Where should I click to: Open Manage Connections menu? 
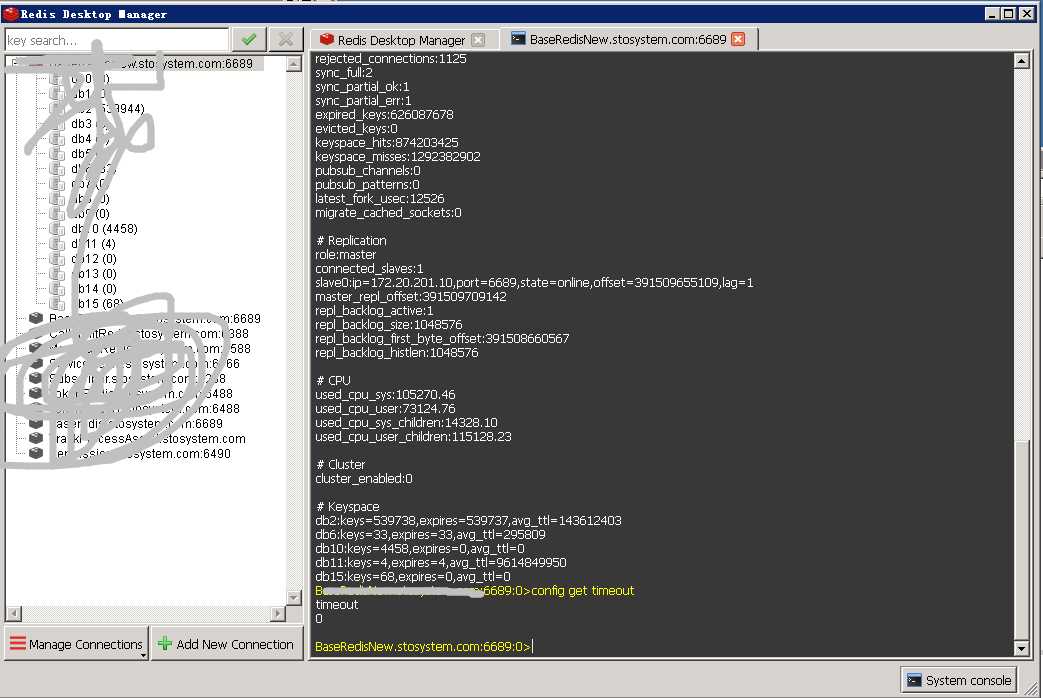click(x=76, y=644)
